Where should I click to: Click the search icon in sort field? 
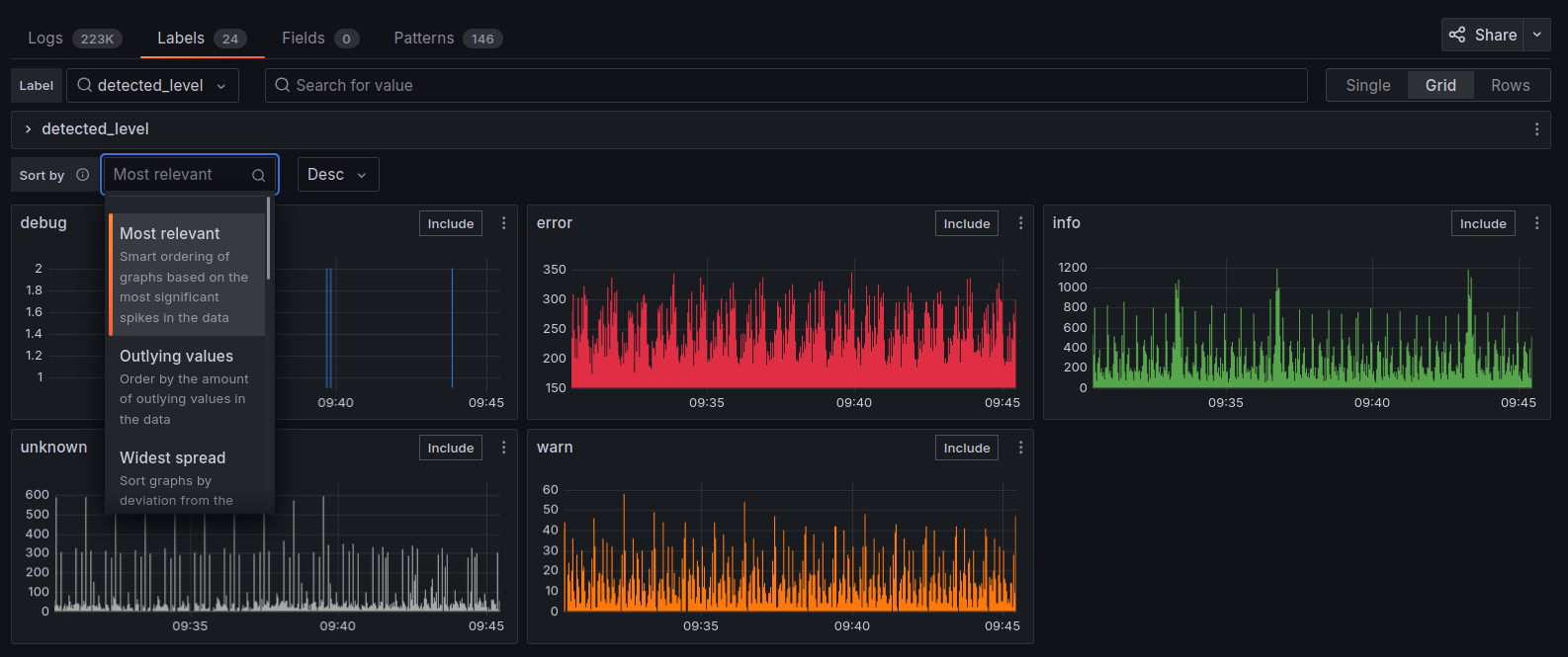tap(258, 175)
